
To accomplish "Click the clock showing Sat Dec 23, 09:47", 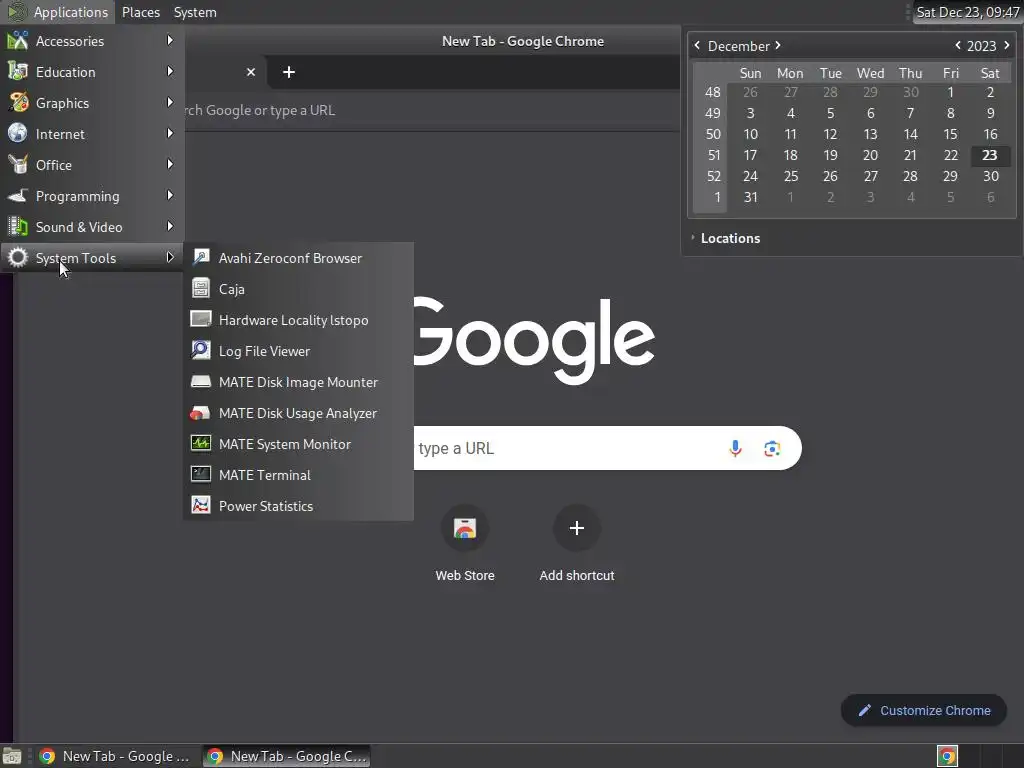I will tap(967, 12).
